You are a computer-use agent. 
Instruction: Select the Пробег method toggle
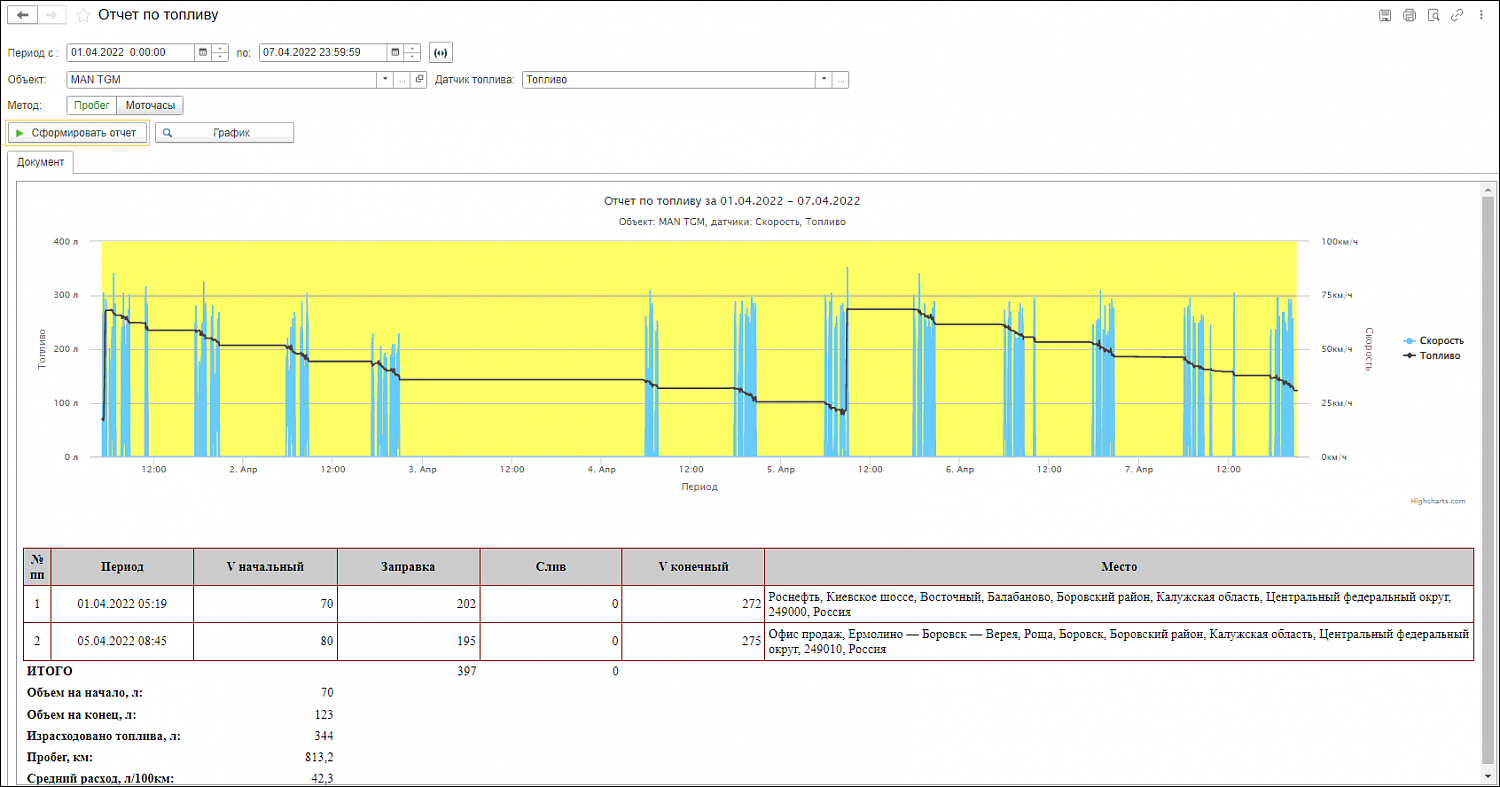(x=92, y=105)
